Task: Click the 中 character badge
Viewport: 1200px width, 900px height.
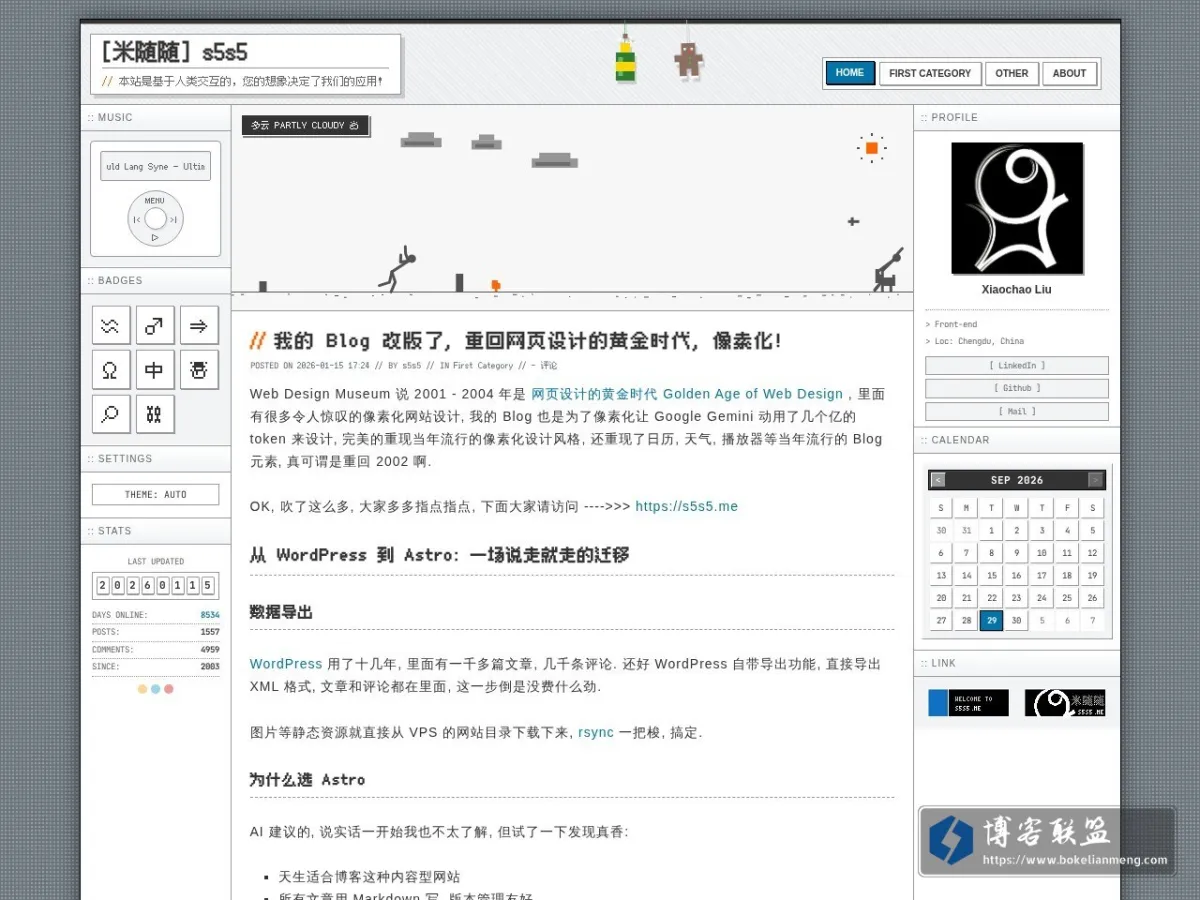Action: coord(155,370)
